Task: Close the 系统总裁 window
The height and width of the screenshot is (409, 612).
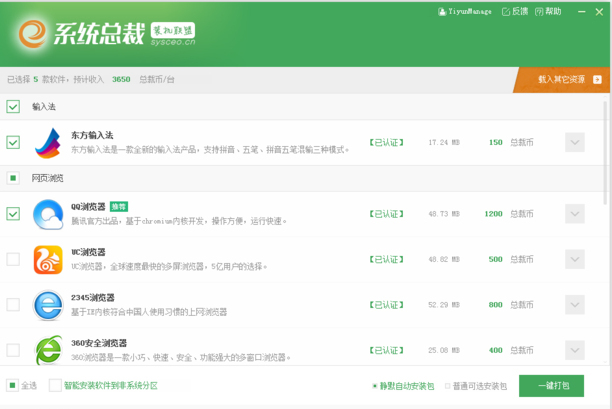Action: [599, 12]
